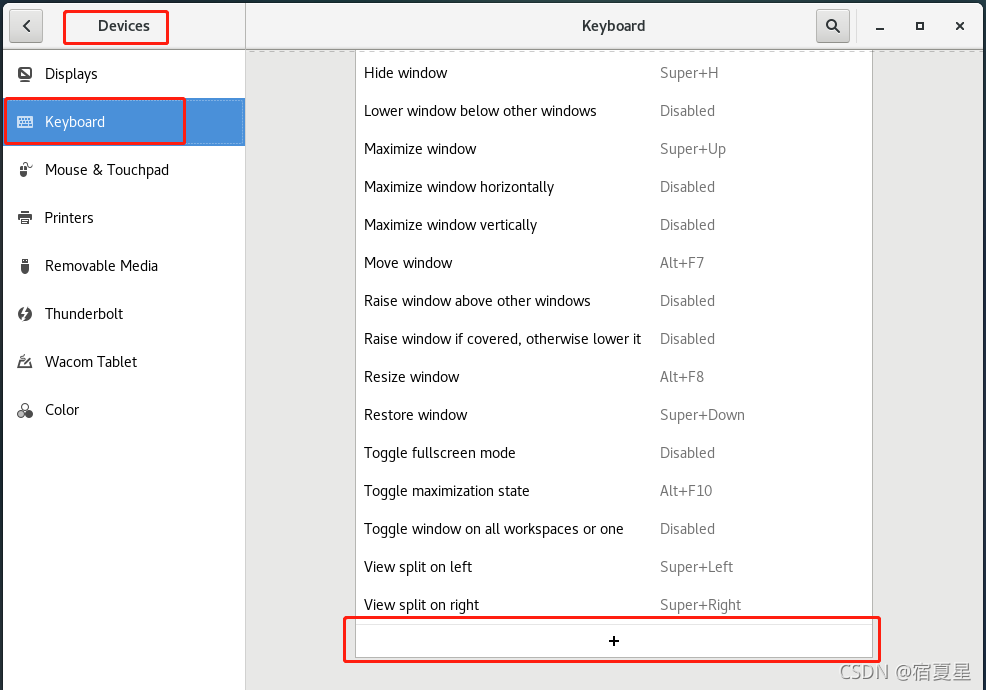Viewport: 986px width, 690px height.
Task: Edit Raise window above other windows
Action: (614, 301)
